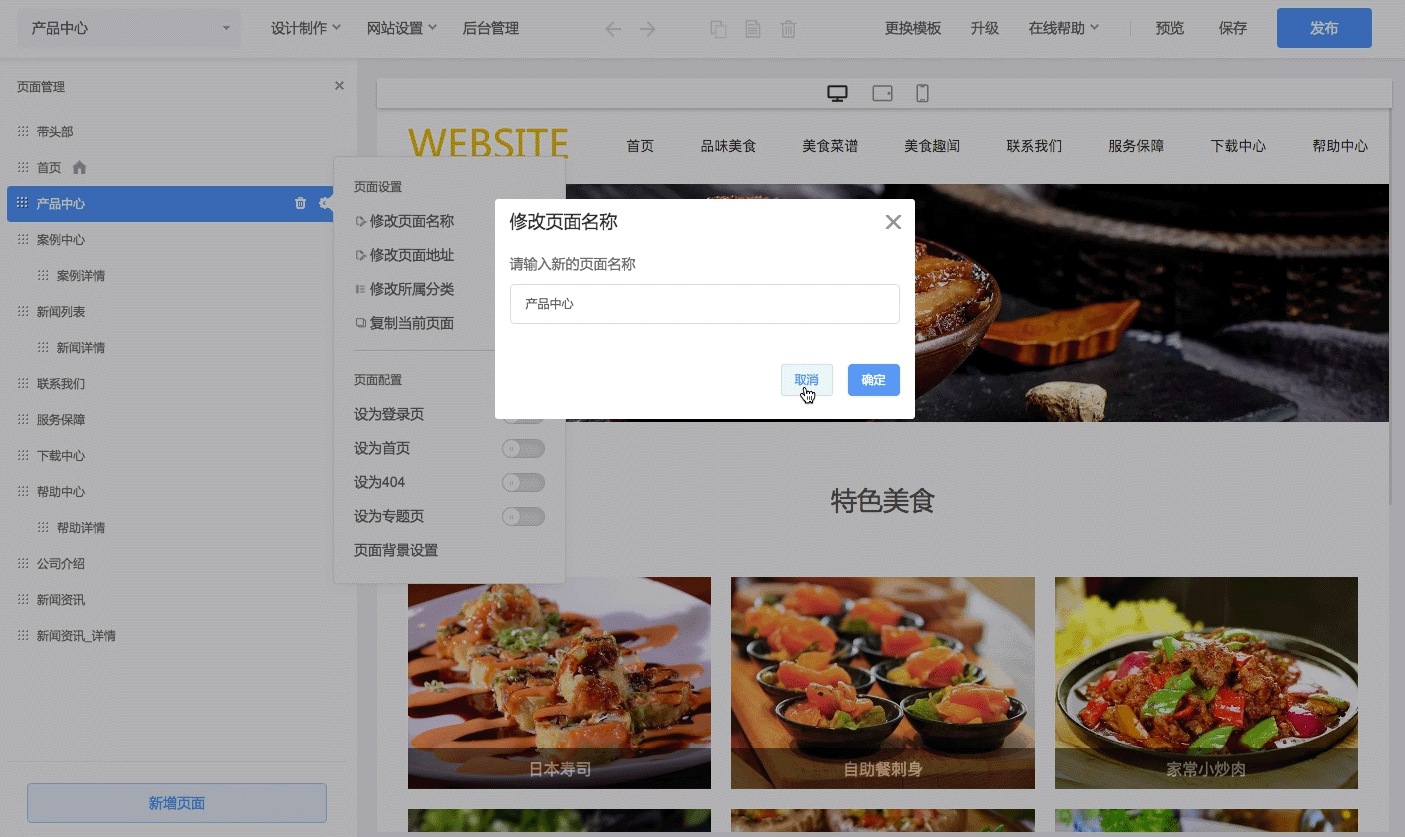Click the redo forward arrow in toolbar
Image resolution: width=1405 pixels, height=837 pixels.
[648, 29]
